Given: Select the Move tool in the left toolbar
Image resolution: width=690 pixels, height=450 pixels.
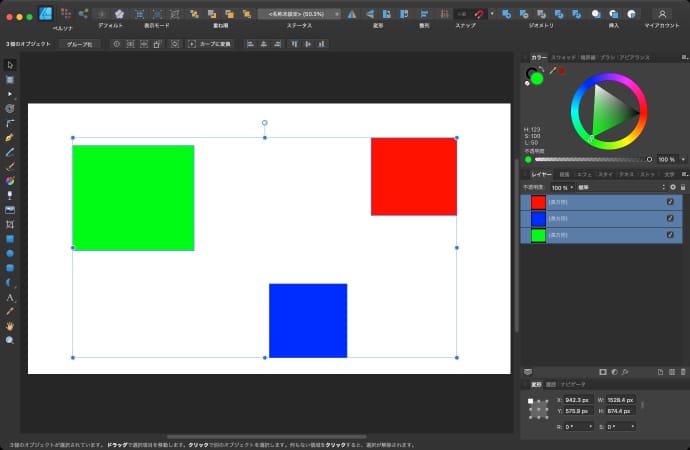Looking at the screenshot, I should [x=10, y=65].
